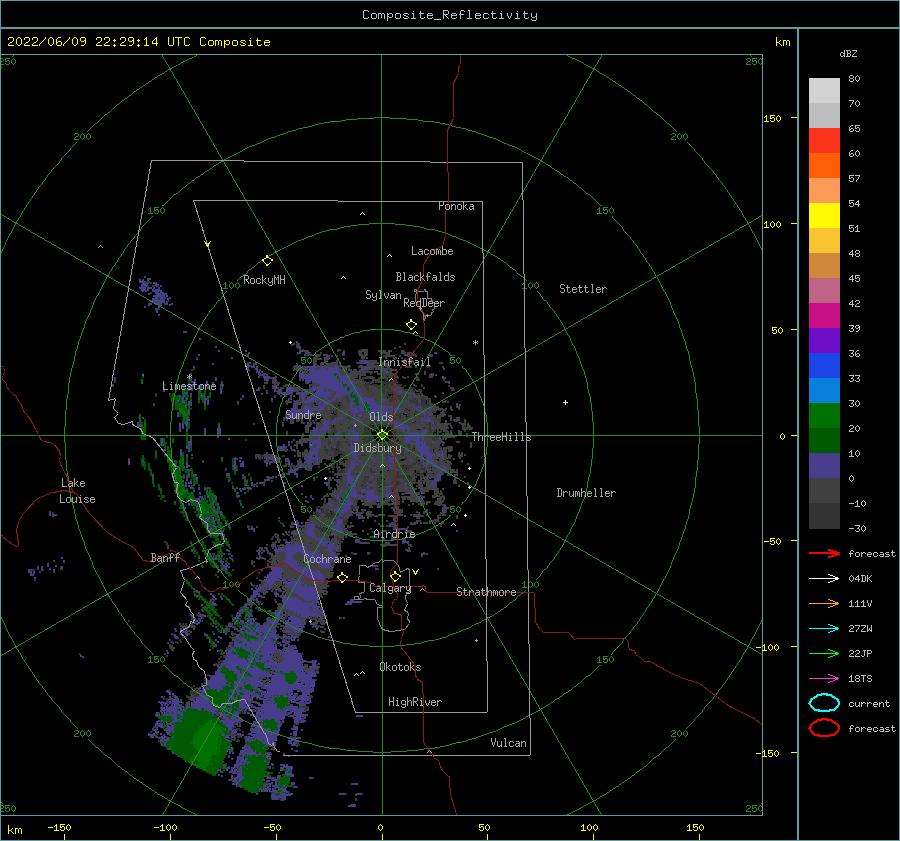Image resolution: width=900 pixels, height=841 pixels.
Task: Click the white asterisk marker east of Innisfail
Action: pos(475,343)
